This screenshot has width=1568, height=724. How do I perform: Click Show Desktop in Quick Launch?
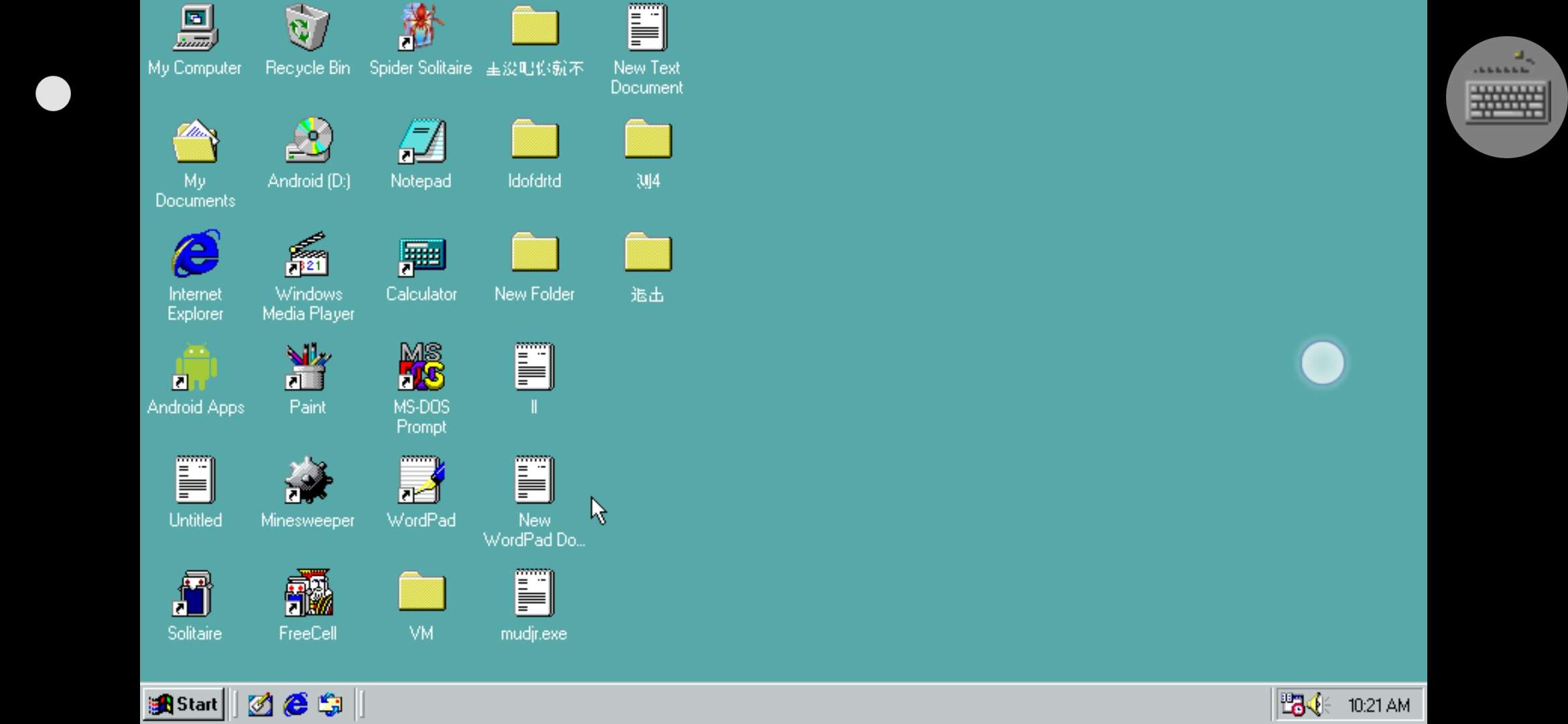(x=260, y=705)
